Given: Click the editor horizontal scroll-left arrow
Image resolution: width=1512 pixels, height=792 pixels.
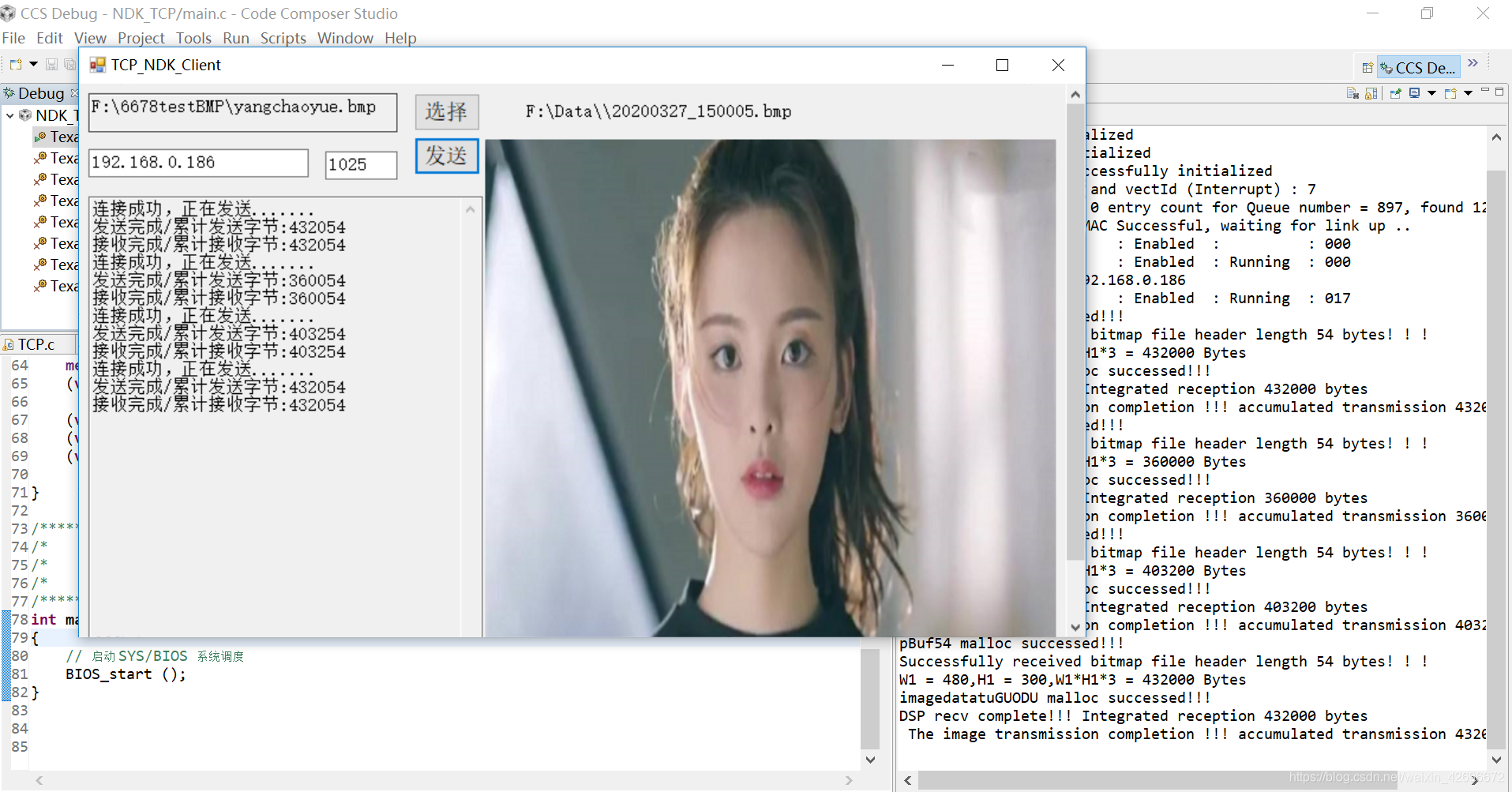Looking at the screenshot, I should tap(39, 780).
